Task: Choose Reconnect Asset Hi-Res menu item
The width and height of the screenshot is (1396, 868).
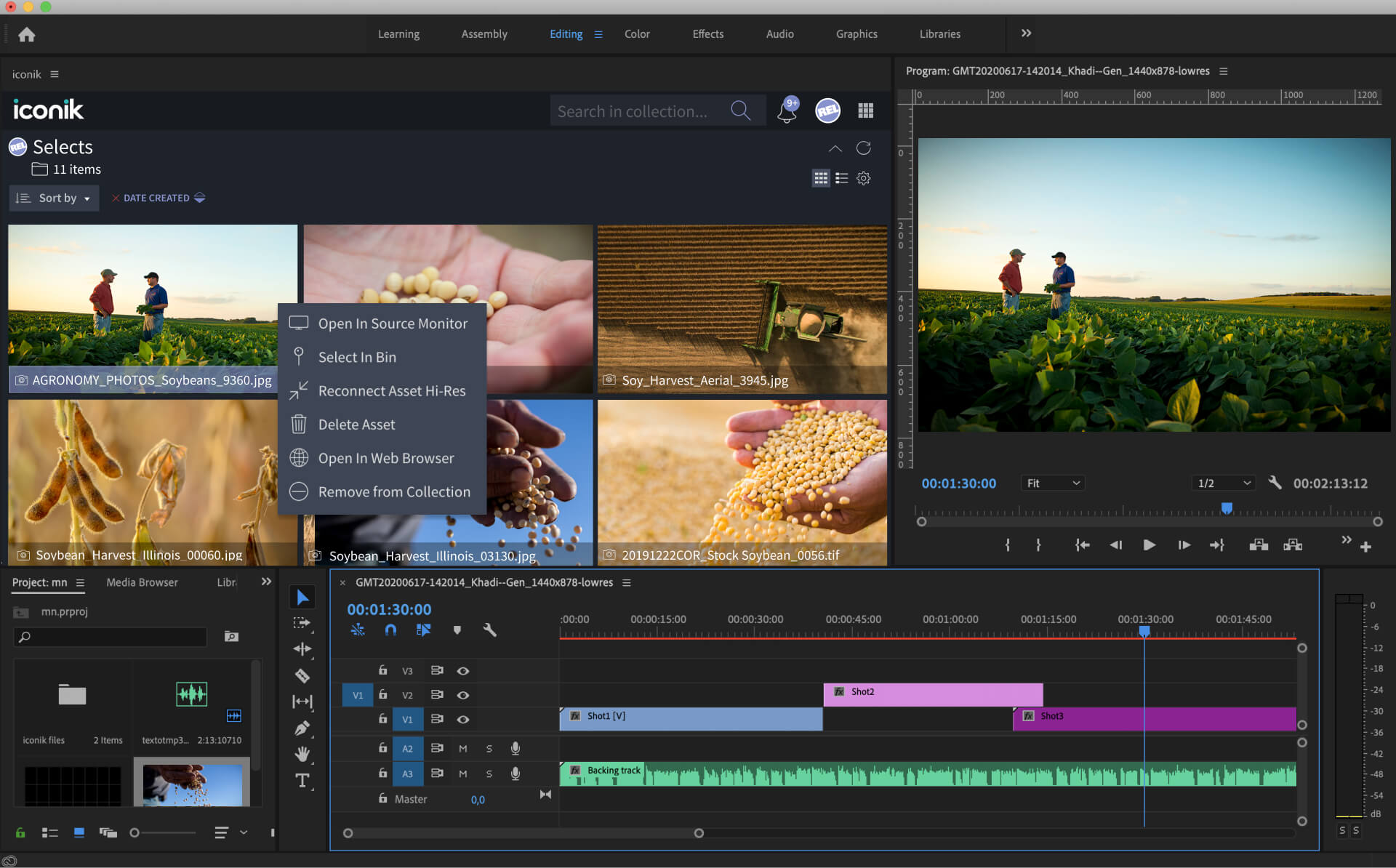Action: pos(391,391)
